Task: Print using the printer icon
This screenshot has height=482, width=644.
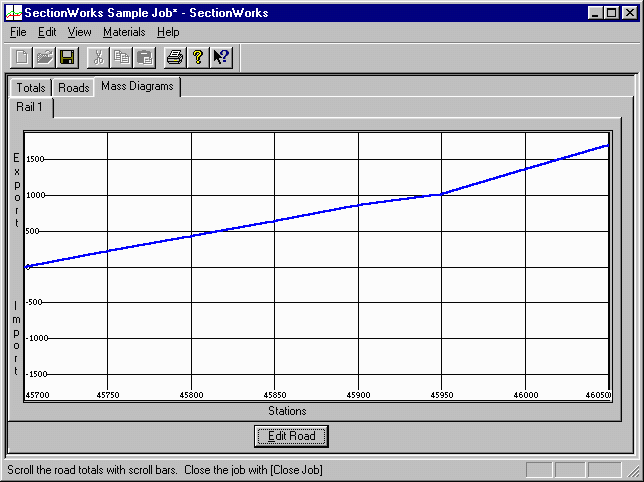Action: coord(175,58)
